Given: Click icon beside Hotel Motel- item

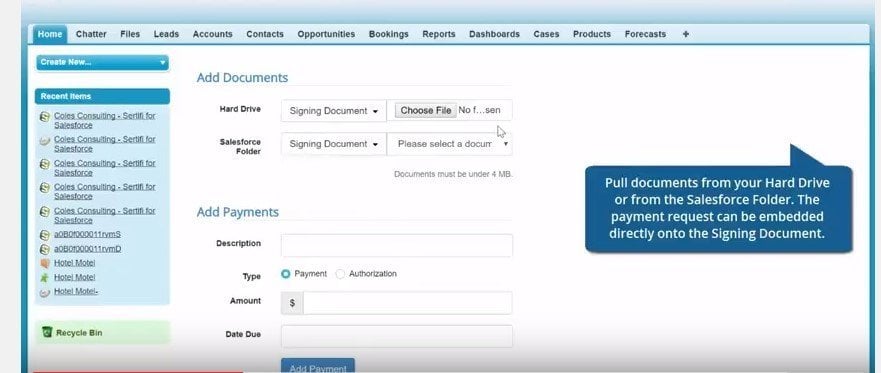Looking at the screenshot, I should 45,292.
